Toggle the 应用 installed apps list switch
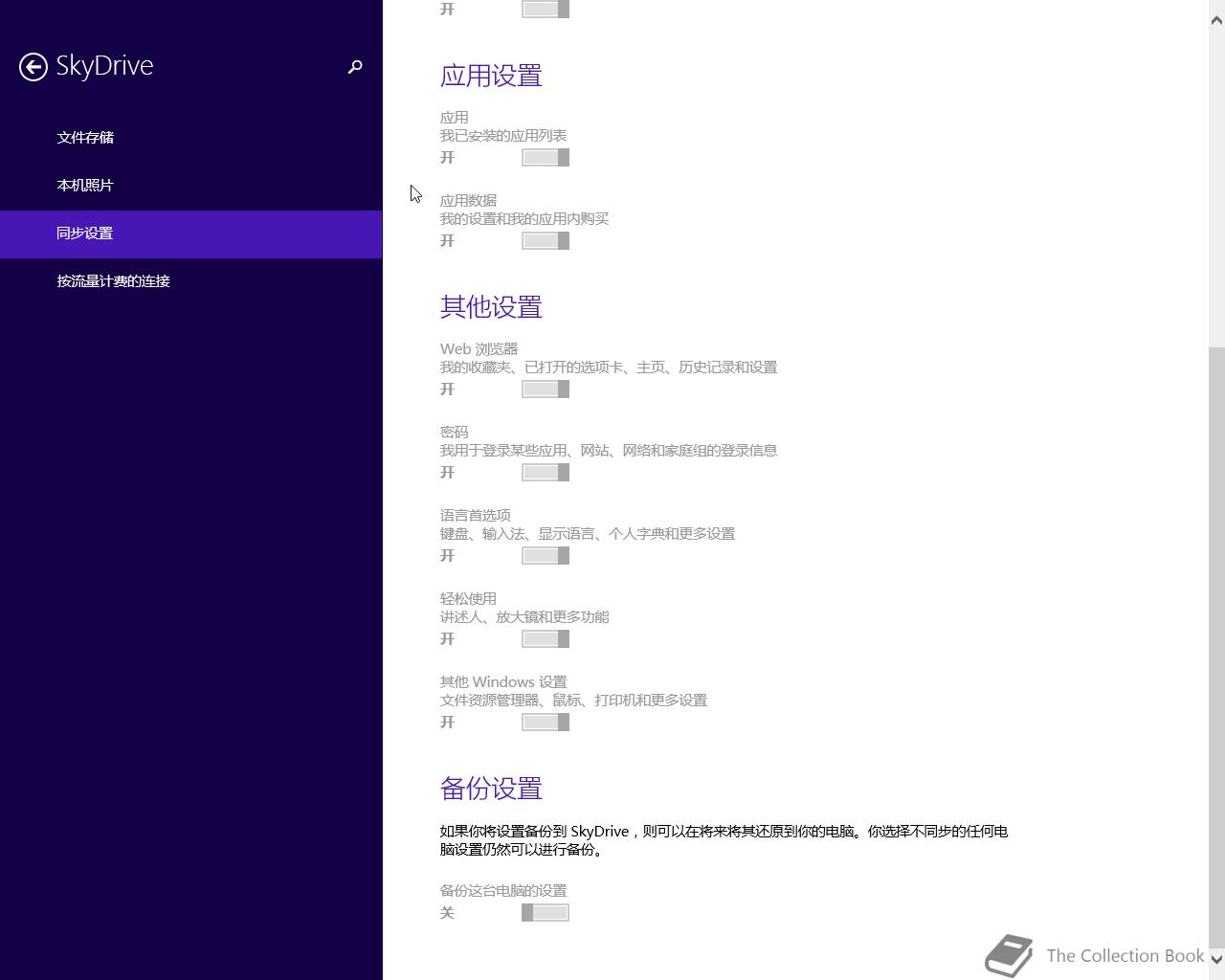Image resolution: width=1225 pixels, height=980 pixels. tap(546, 158)
